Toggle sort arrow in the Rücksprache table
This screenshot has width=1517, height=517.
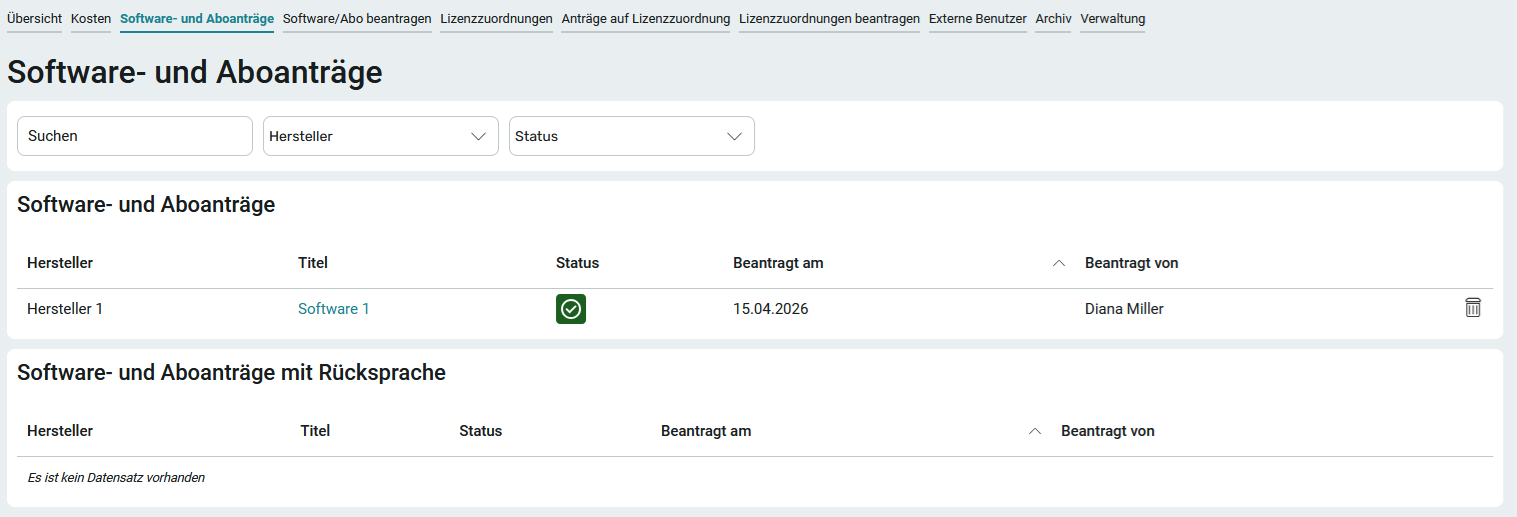1035,431
